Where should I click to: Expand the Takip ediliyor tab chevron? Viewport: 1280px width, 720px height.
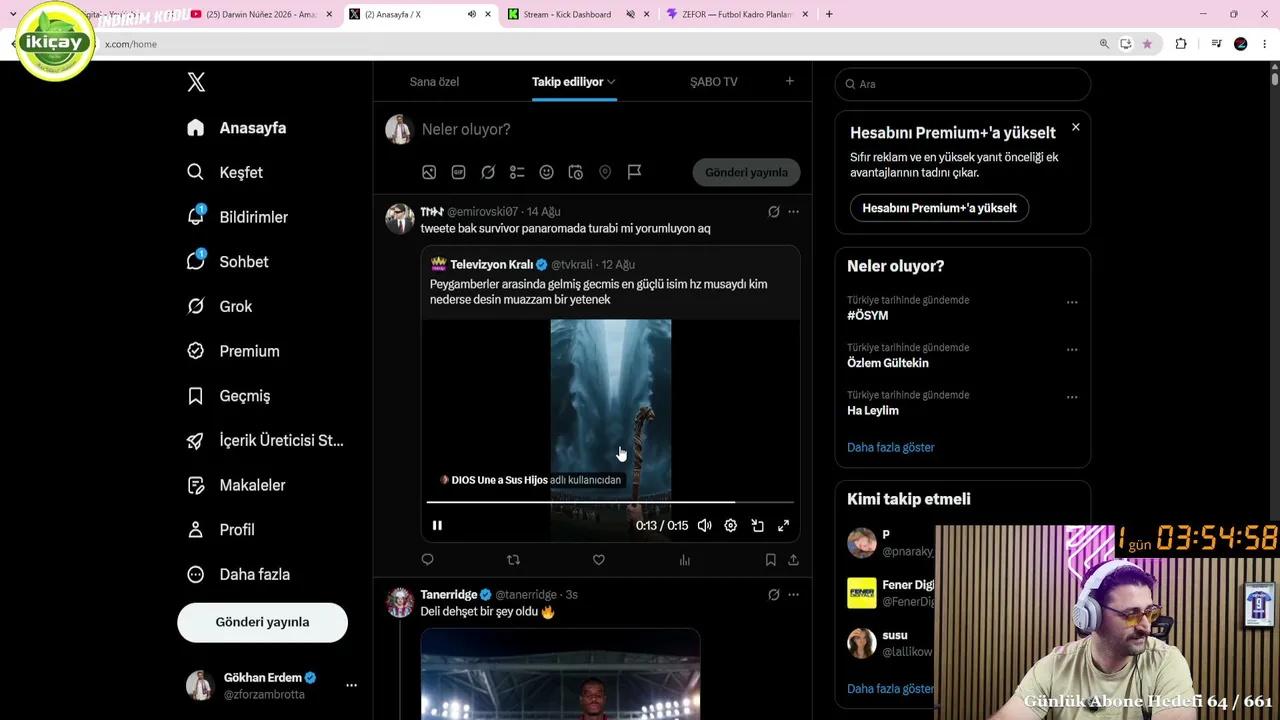(x=611, y=82)
